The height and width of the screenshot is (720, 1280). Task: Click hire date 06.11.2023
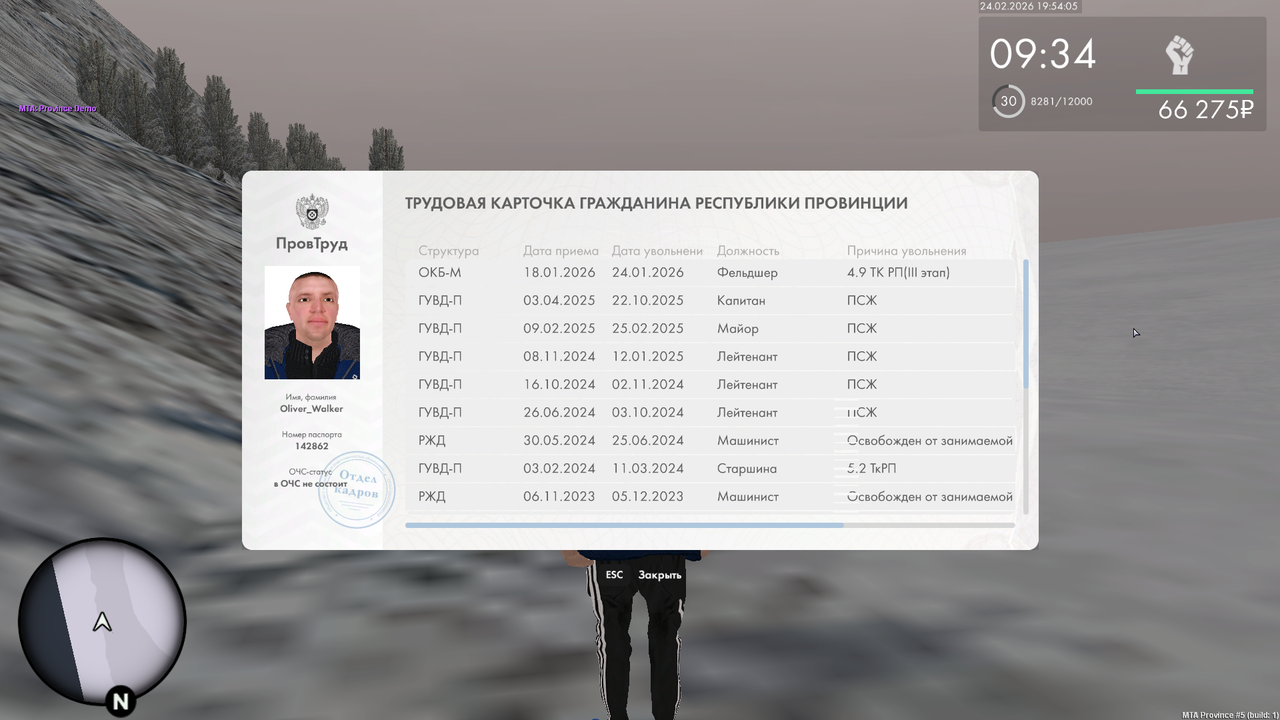[x=559, y=497]
